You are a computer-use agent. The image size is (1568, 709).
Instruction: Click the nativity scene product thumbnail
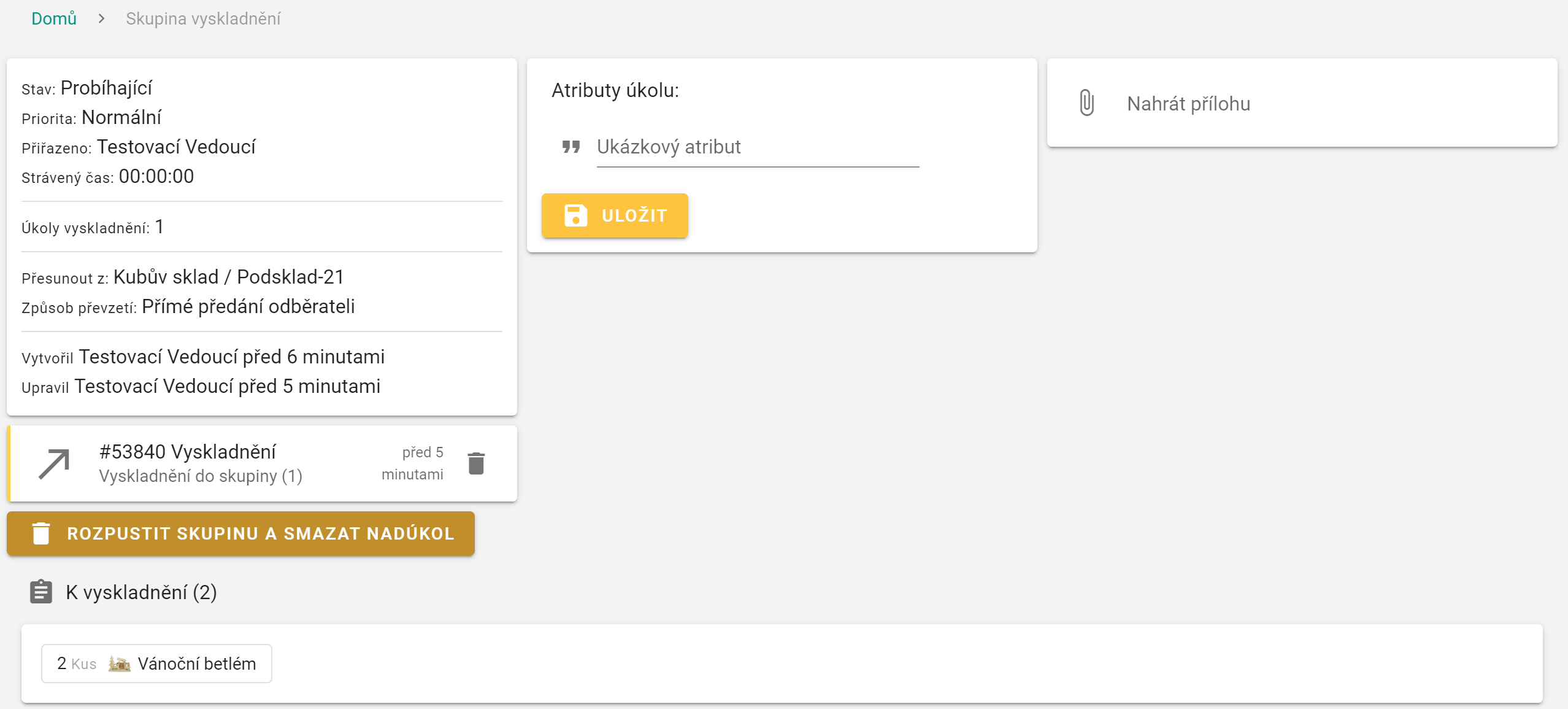point(119,664)
